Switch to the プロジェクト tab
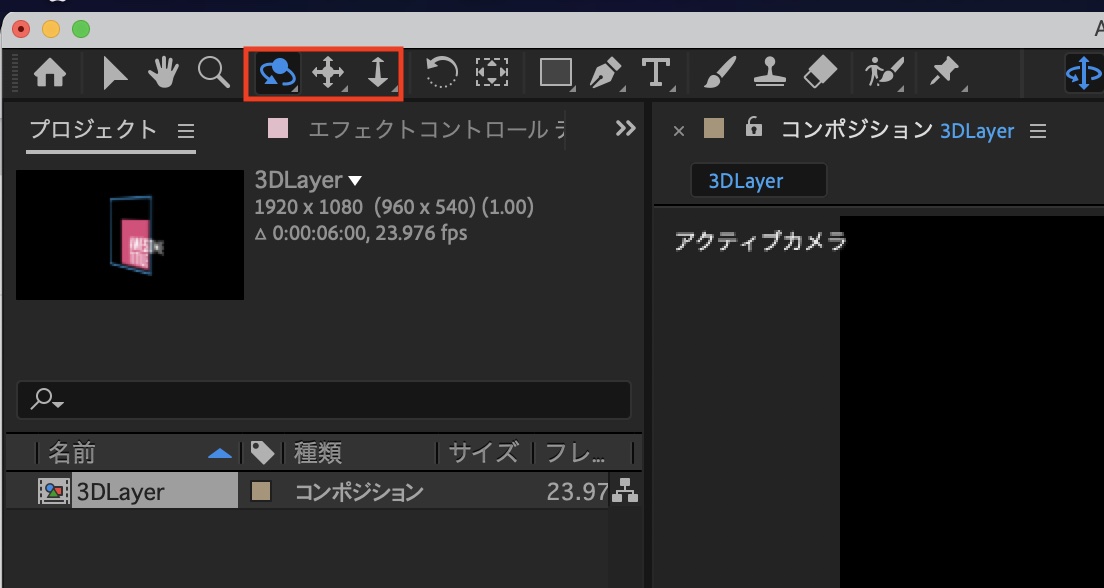Screen dimensions: 1104x588 (x=93, y=130)
